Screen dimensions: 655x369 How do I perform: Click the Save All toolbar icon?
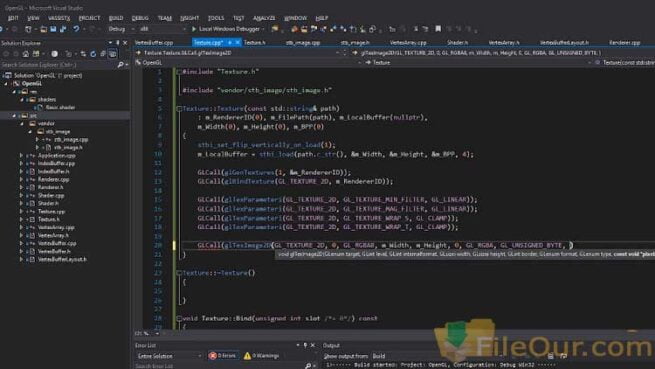pos(63,29)
